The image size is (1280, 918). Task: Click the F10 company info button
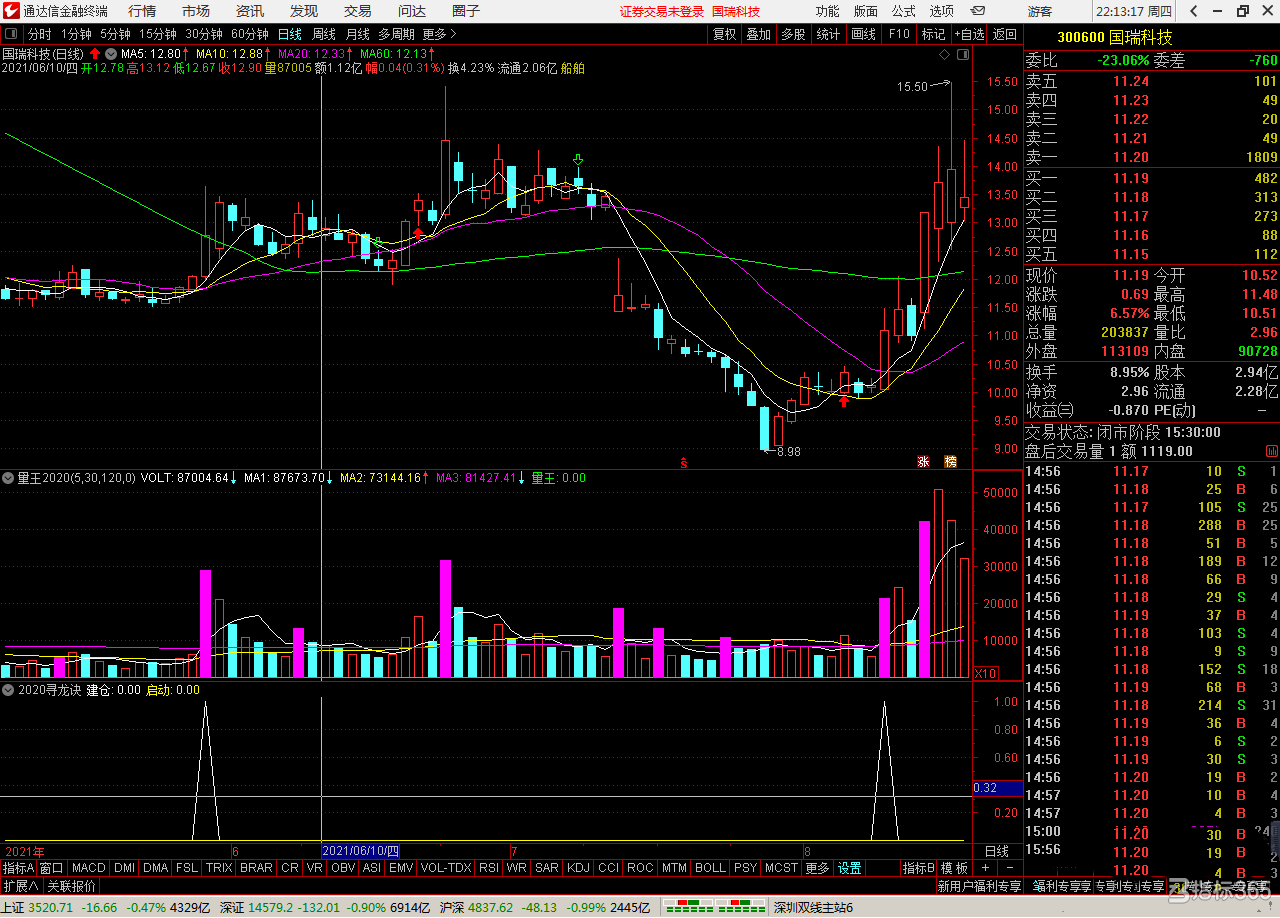coord(899,34)
